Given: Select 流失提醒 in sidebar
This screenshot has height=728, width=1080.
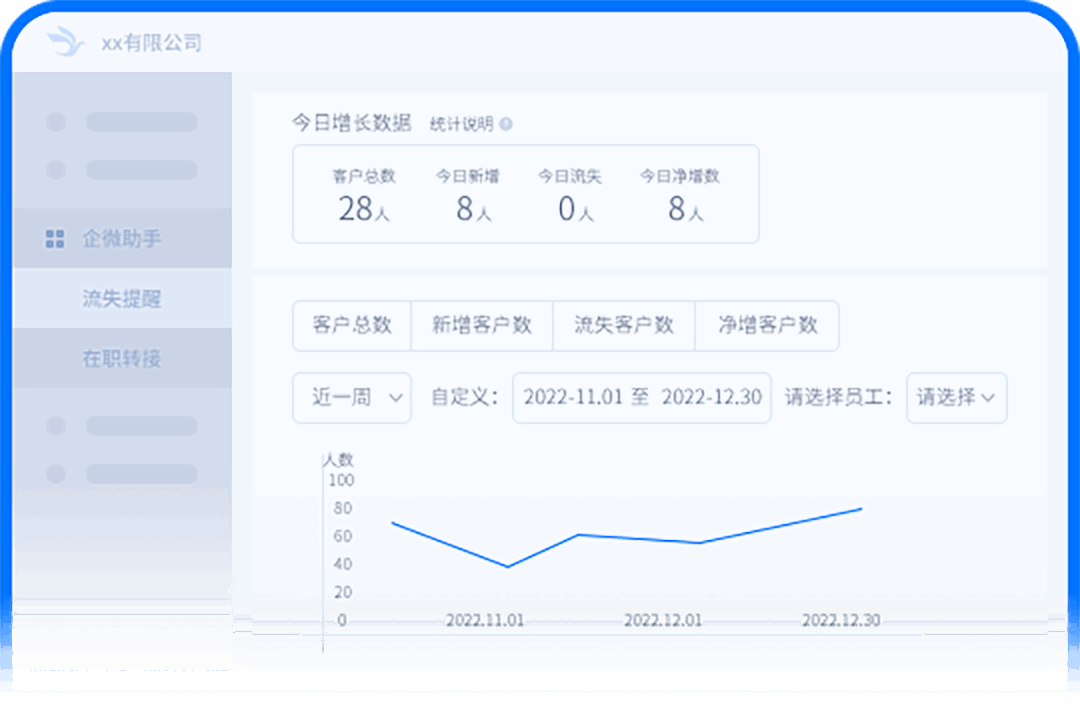Looking at the screenshot, I should [121, 299].
